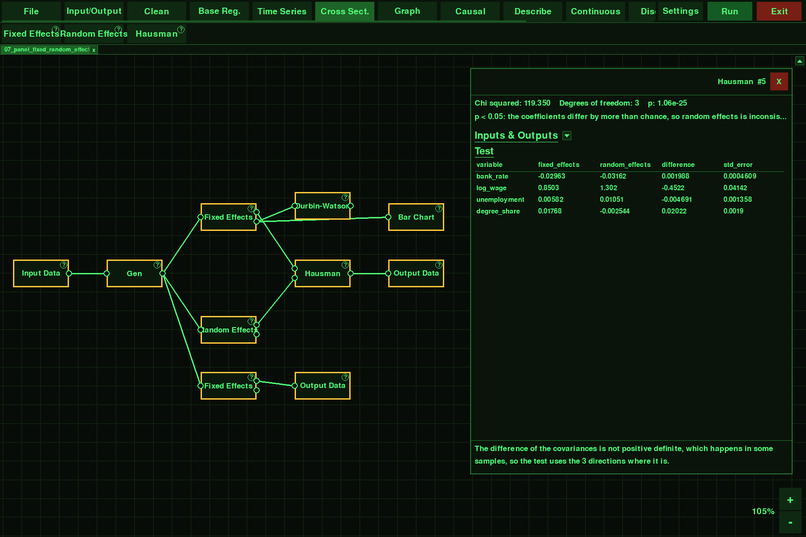
Task: Select the Hausman node on canvas
Action: tap(322, 273)
